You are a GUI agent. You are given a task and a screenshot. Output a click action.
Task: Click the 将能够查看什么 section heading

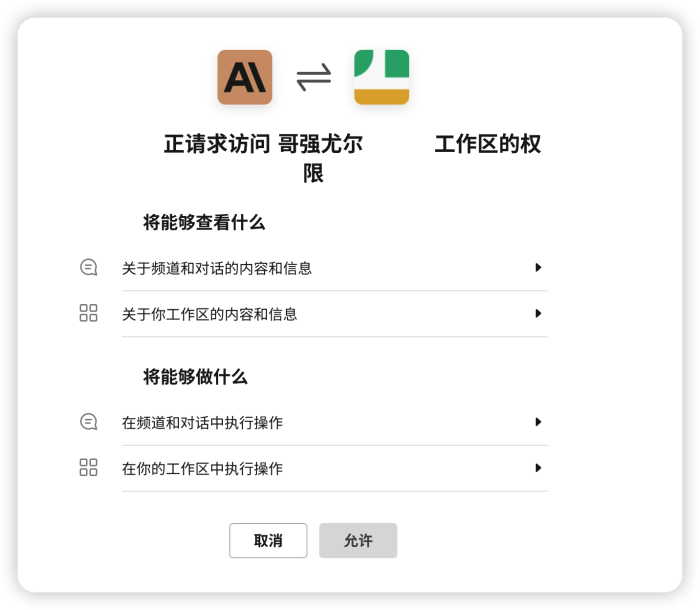coord(204,222)
